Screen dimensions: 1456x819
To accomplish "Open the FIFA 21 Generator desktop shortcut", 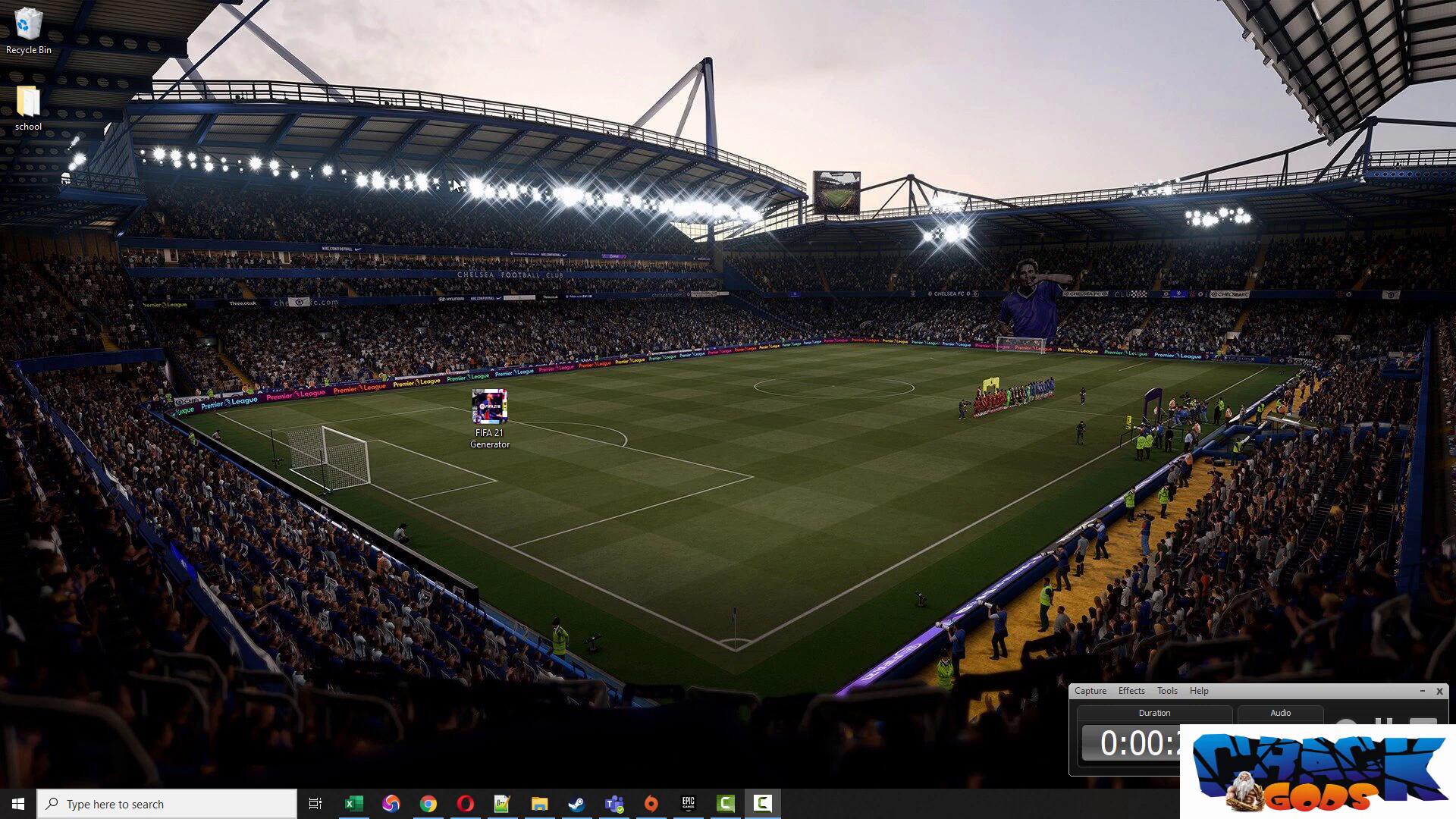I will pyautogui.click(x=489, y=408).
